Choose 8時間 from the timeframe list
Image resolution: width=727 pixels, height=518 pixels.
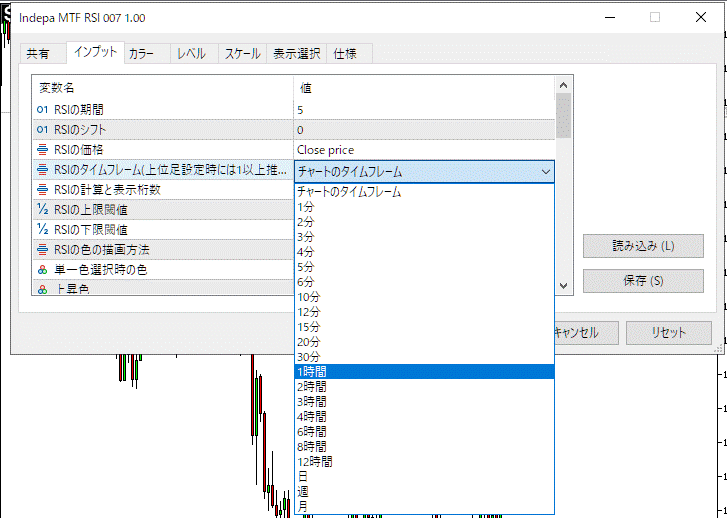[424, 446]
